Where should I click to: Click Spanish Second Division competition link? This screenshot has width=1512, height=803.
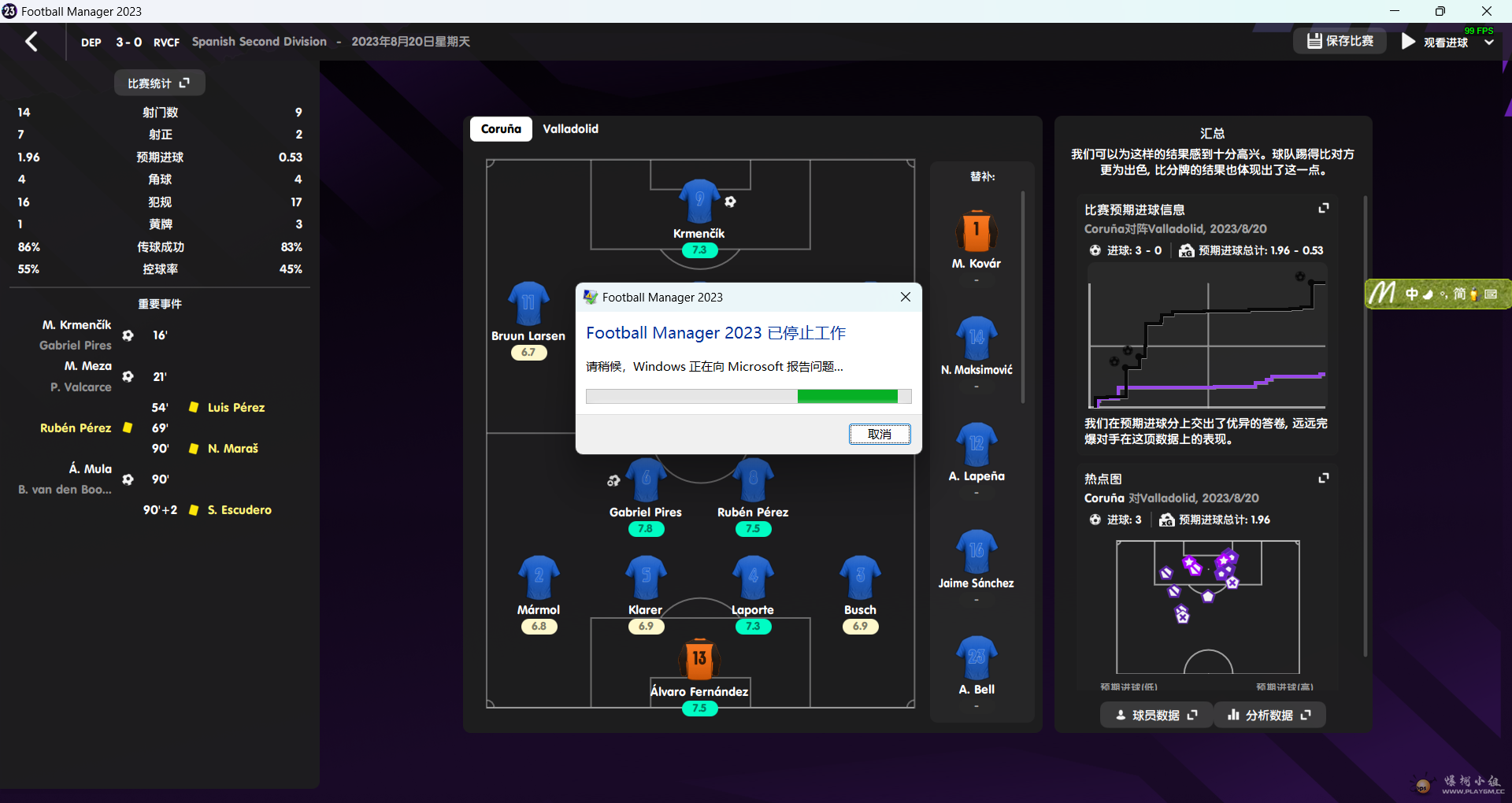point(259,42)
